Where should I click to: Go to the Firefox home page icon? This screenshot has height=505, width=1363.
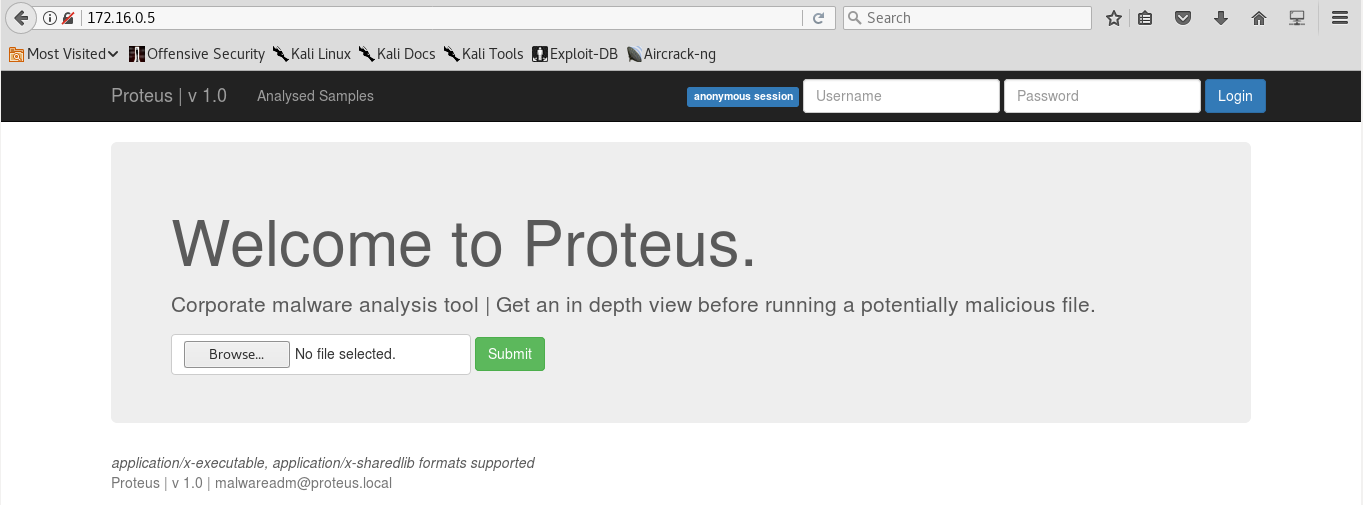pyautogui.click(x=1259, y=18)
